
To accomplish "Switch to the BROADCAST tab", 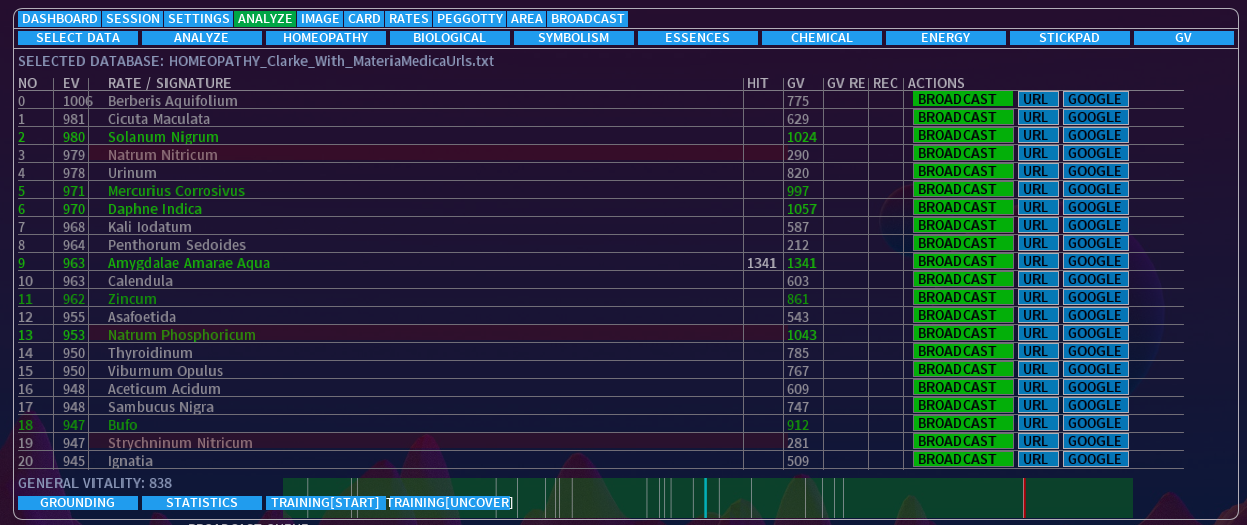I will point(588,19).
